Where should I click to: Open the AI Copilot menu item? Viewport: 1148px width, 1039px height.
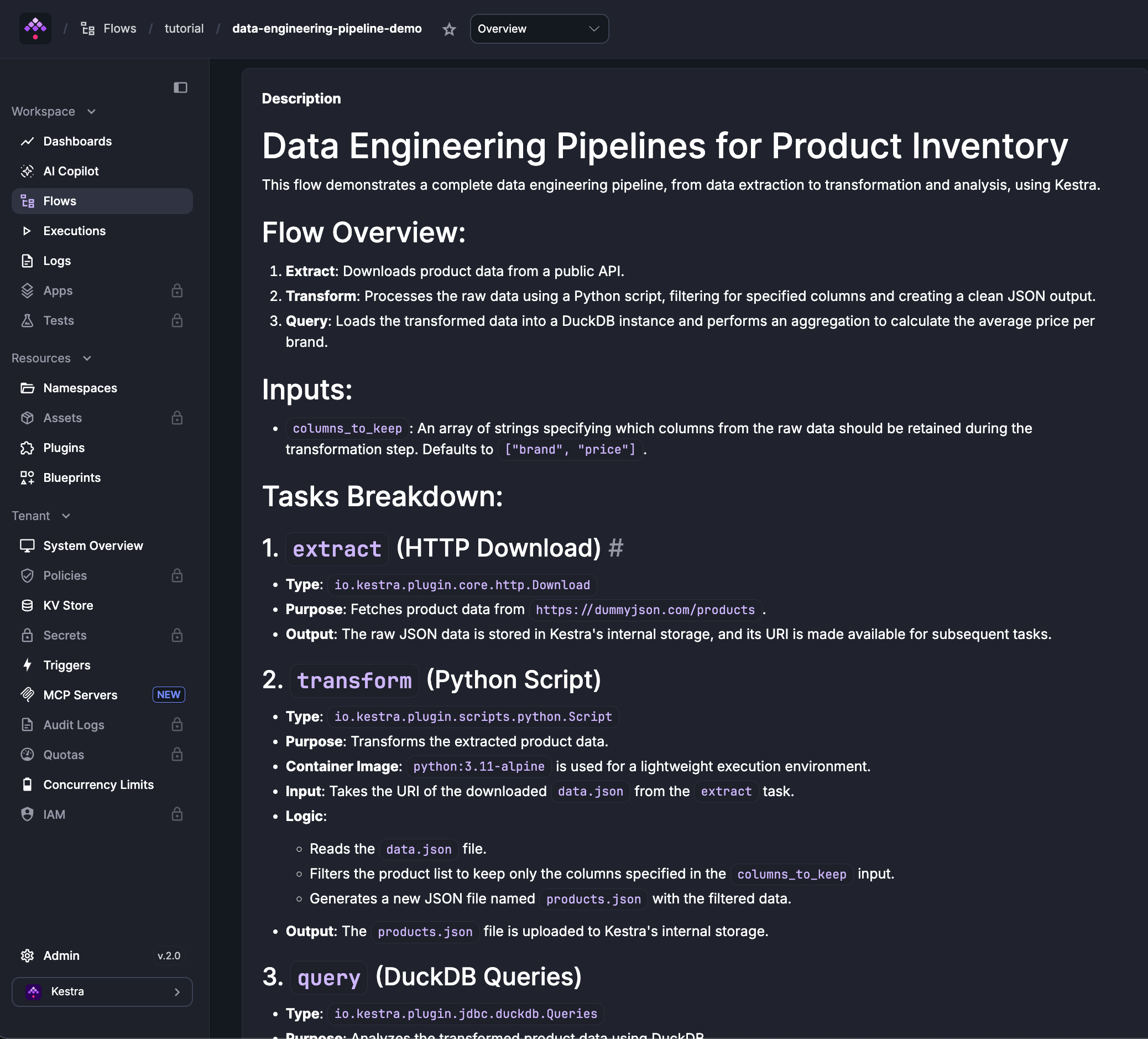tap(102, 171)
